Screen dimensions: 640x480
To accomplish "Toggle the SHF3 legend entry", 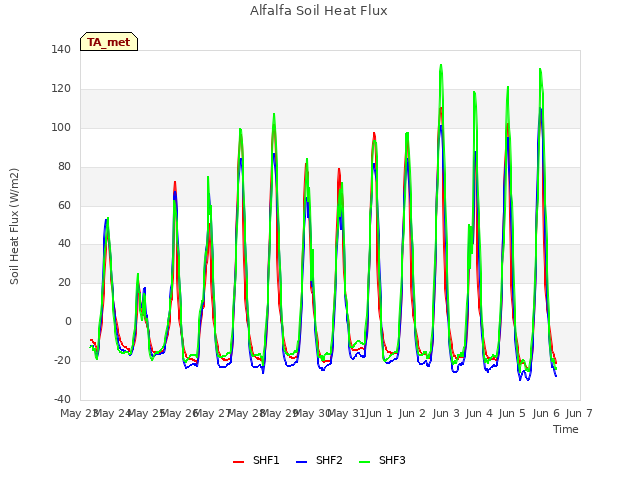I will (382, 460).
